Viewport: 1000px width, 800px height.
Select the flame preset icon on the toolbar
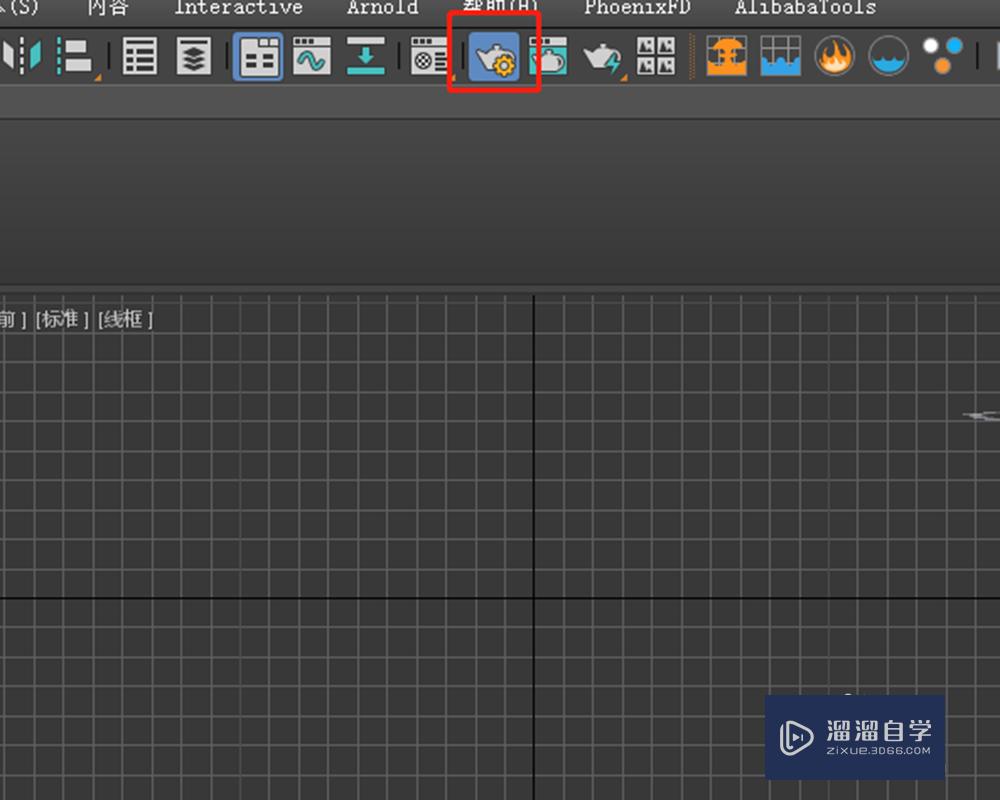tap(835, 56)
